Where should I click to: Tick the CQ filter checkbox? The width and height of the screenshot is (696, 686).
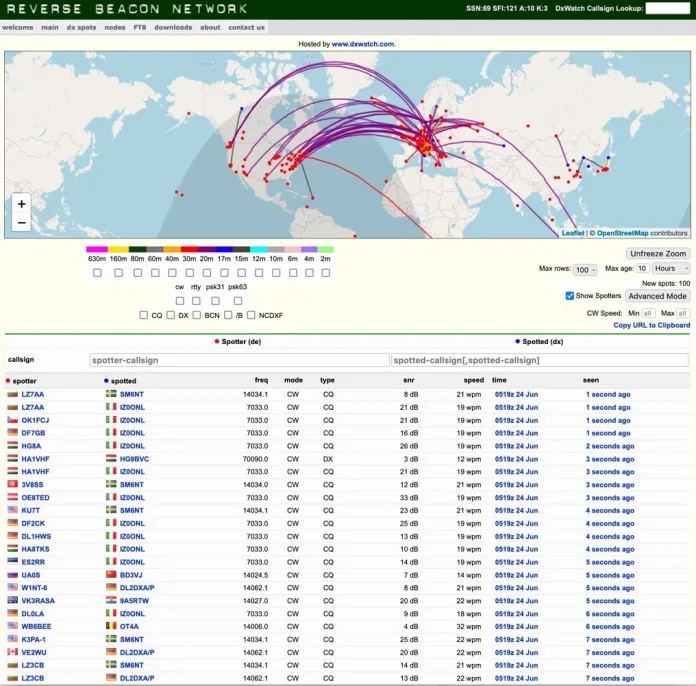pos(144,315)
